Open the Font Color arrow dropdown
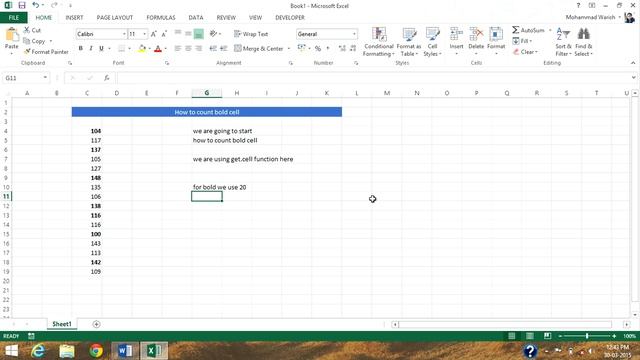640x360 pixels. click(165, 48)
